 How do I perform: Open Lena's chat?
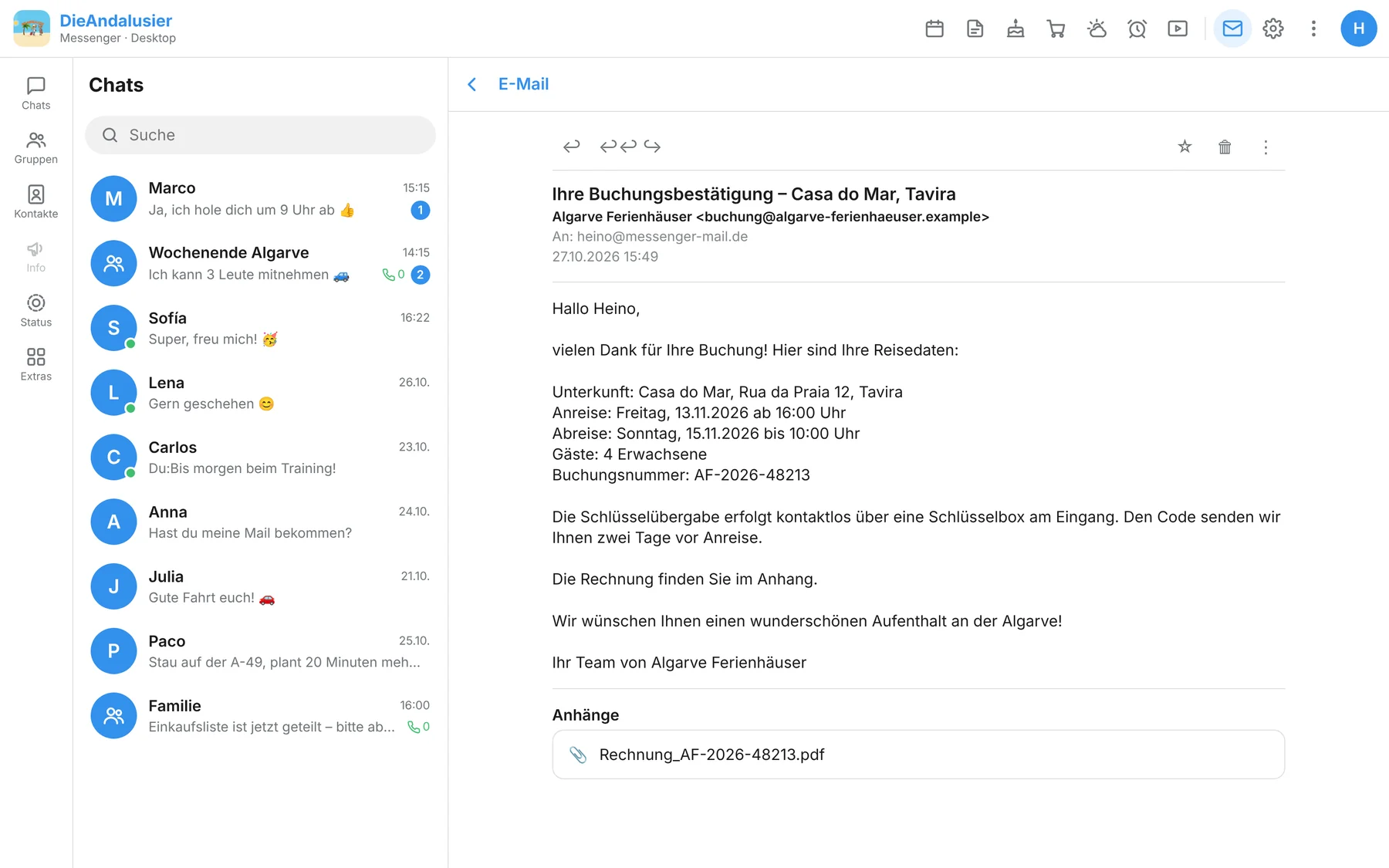pyautogui.click(x=260, y=393)
